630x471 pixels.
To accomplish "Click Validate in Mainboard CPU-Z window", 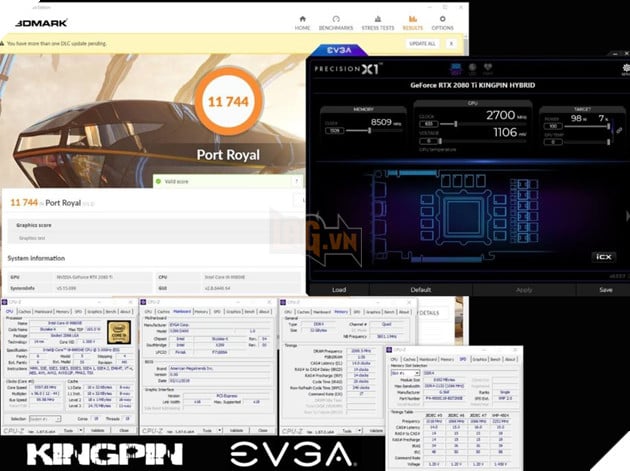I will coord(236,430).
